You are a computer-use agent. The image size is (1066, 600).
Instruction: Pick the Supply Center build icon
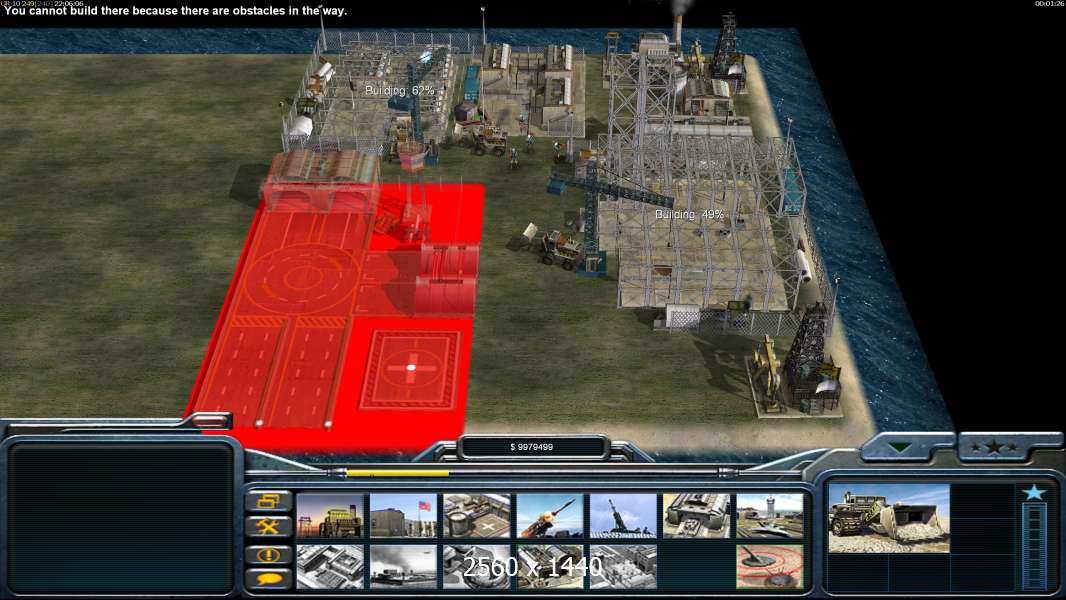(477, 516)
